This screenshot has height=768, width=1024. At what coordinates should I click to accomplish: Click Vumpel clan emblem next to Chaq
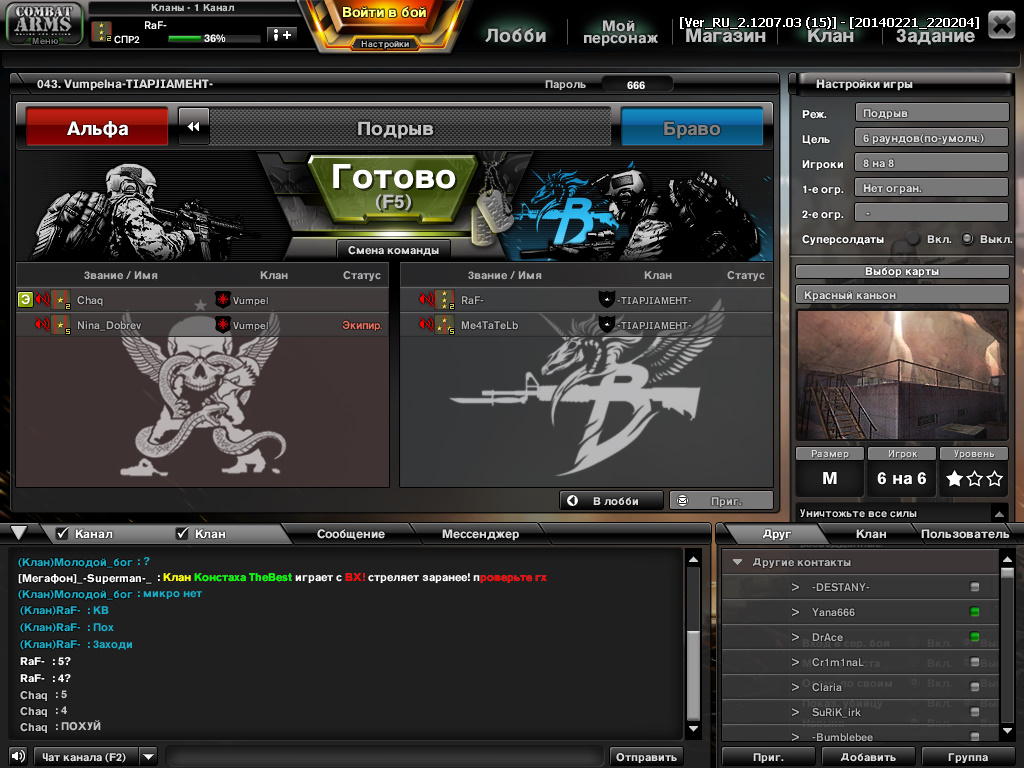coord(223,300)
